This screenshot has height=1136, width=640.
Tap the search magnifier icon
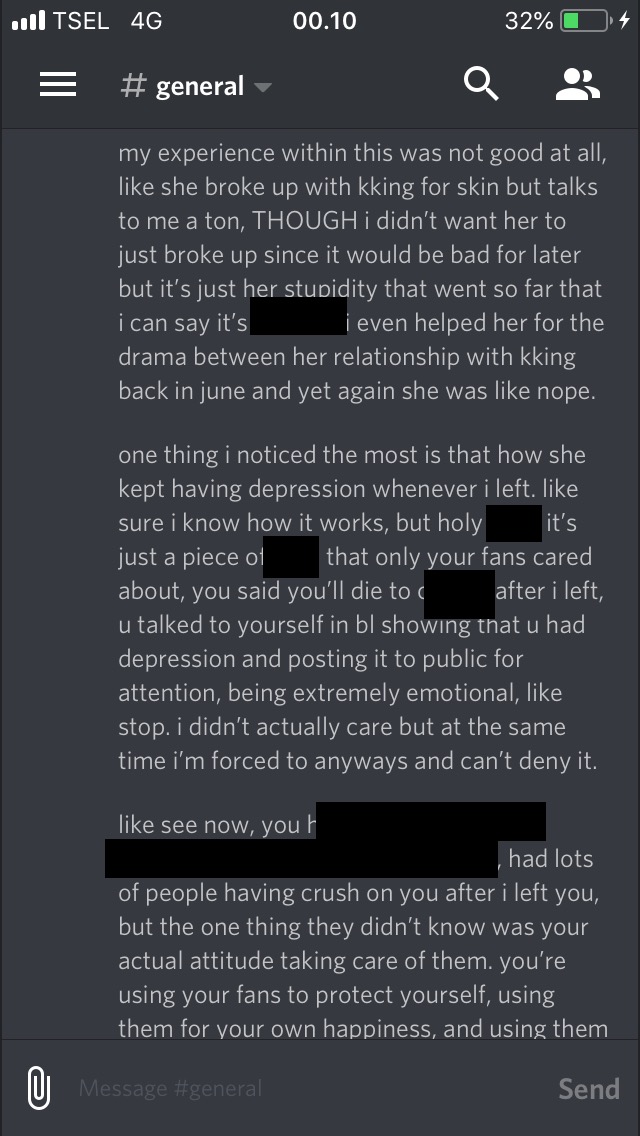(x=481, y=84)
